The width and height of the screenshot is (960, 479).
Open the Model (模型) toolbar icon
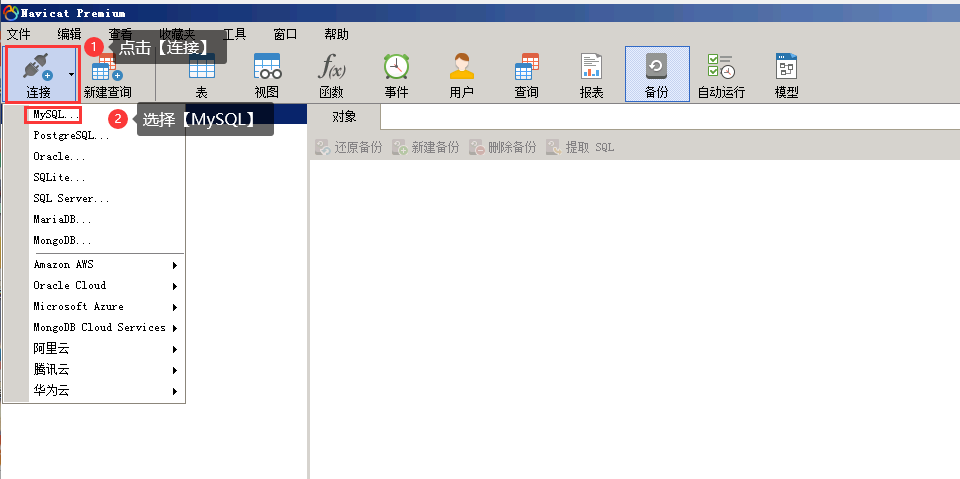click(x=786, y=66)
